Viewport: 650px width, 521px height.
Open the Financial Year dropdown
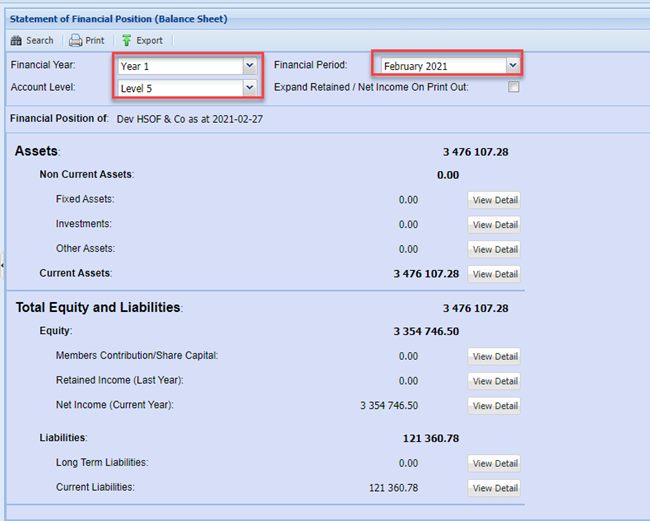(249, 66)
